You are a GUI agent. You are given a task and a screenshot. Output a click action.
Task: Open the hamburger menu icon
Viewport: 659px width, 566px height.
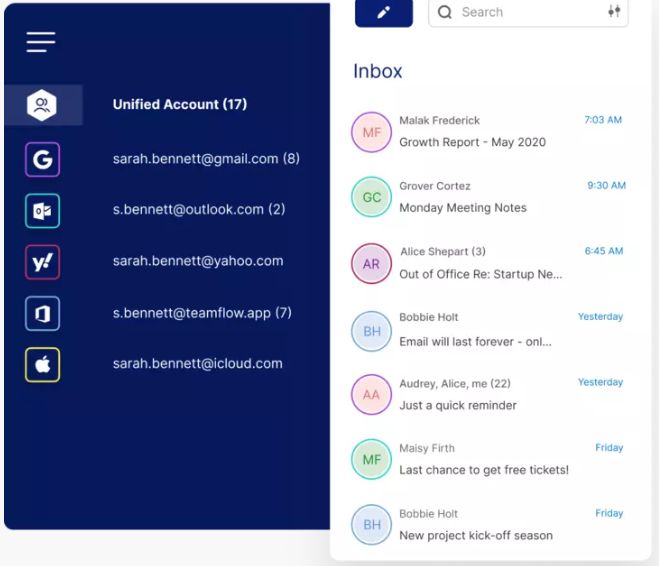coord(41,42)
